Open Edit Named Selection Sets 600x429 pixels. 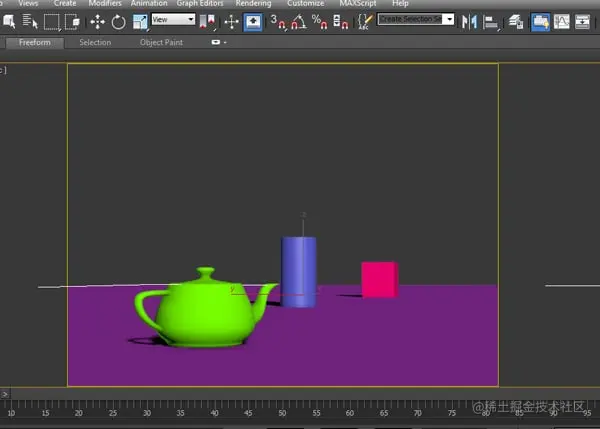pyautogui.click(x=365, y=22)
